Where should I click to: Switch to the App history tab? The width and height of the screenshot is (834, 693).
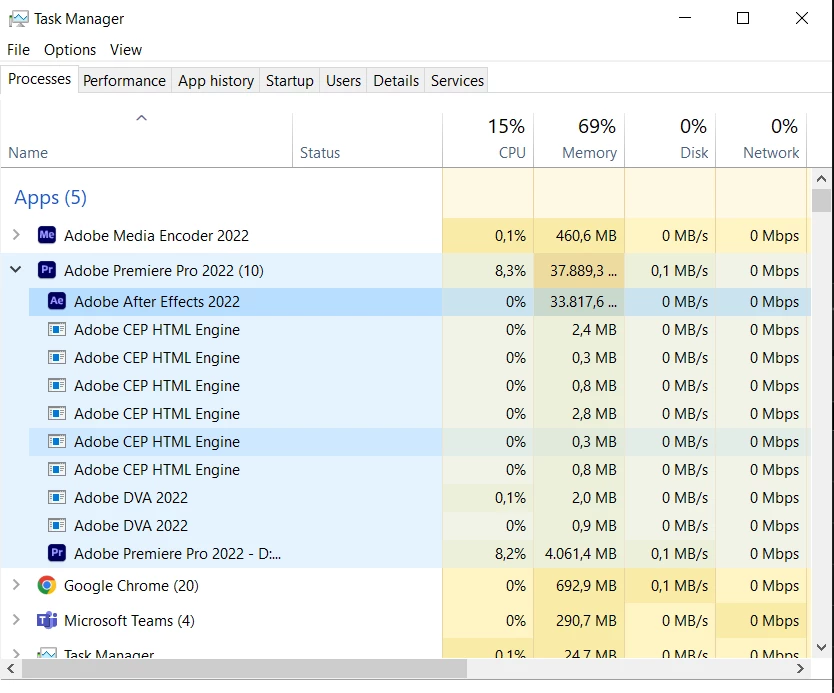click(x=216, y=80)
